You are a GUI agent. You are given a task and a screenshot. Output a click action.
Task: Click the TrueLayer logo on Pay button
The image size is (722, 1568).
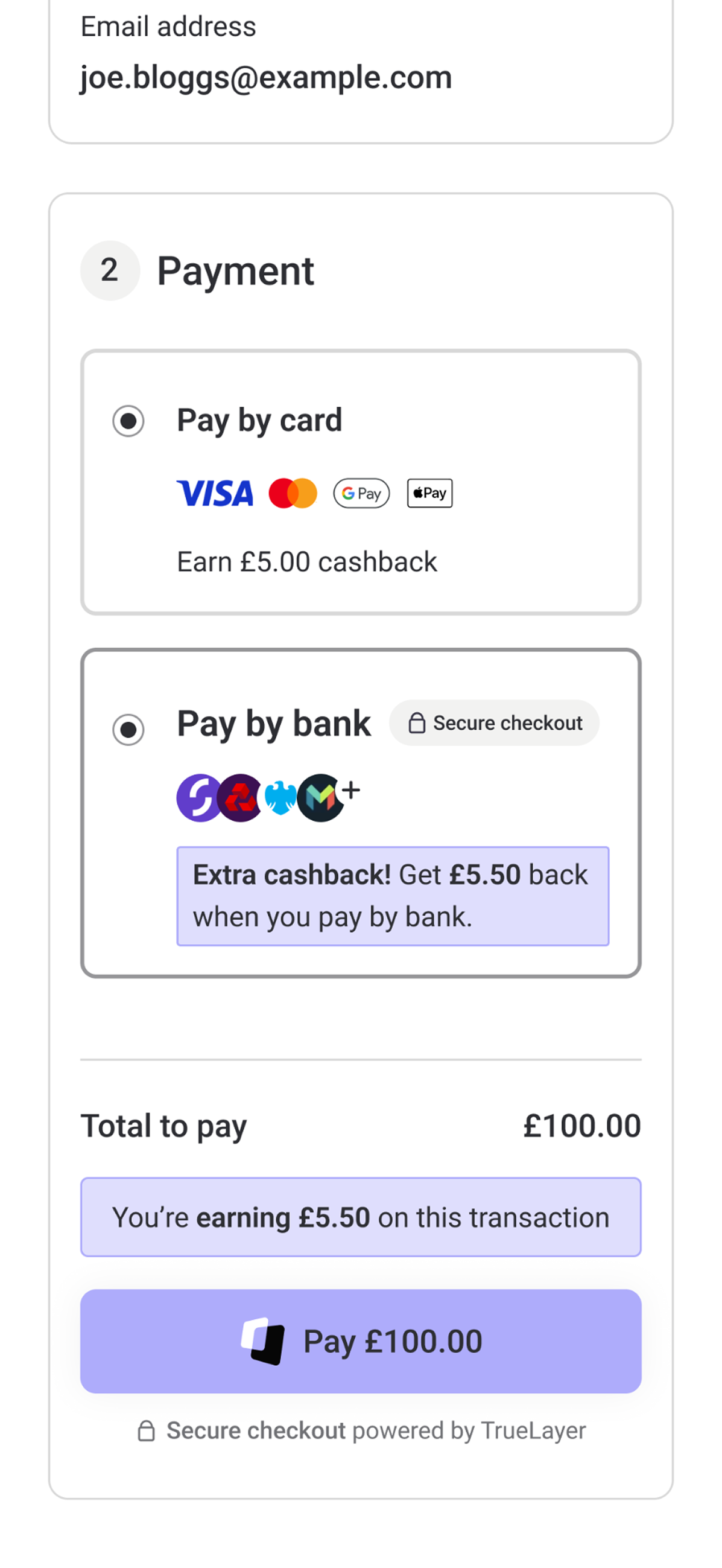tap(263, 1342)
